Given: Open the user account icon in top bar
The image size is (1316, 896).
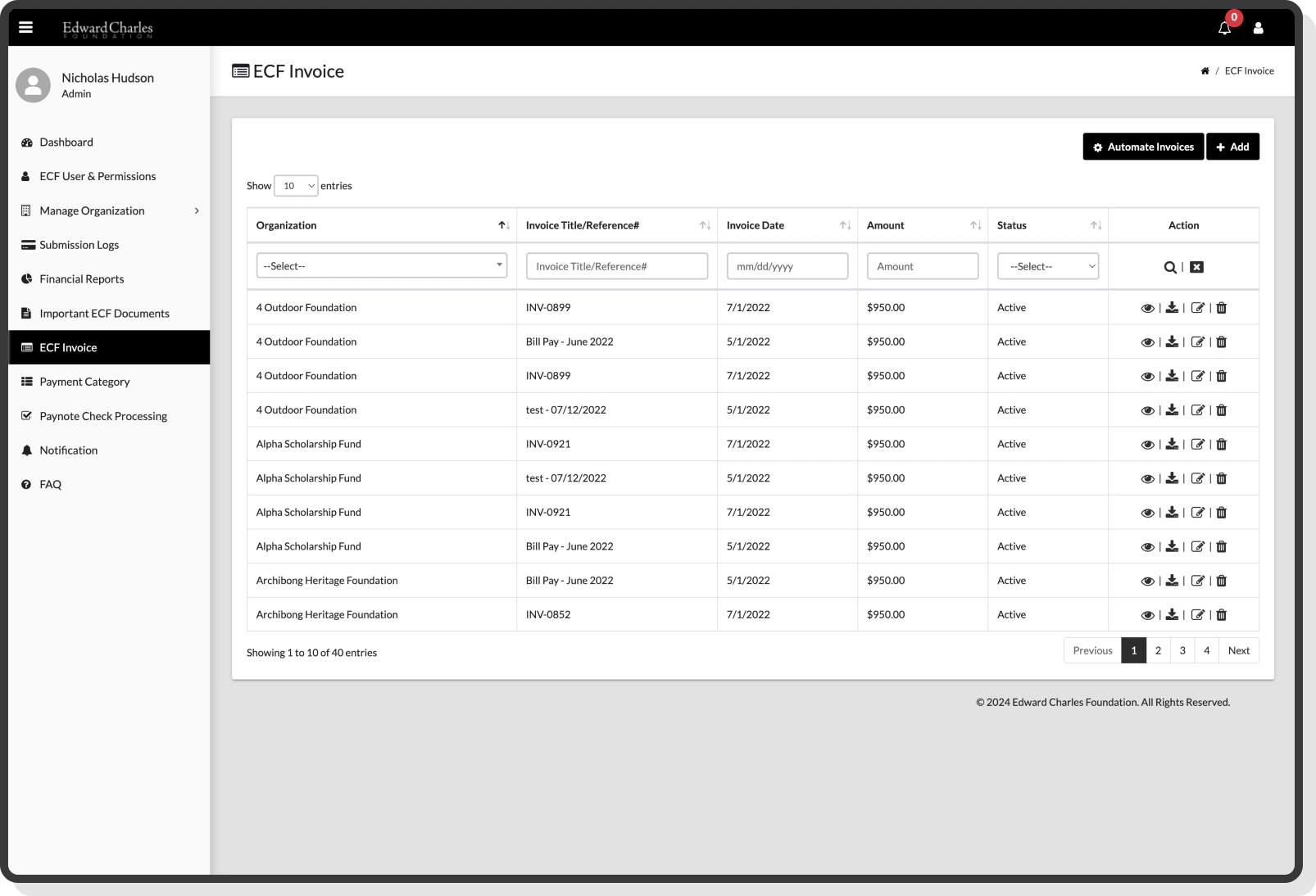Looking at the screenshot, I should click(1259, 27).
